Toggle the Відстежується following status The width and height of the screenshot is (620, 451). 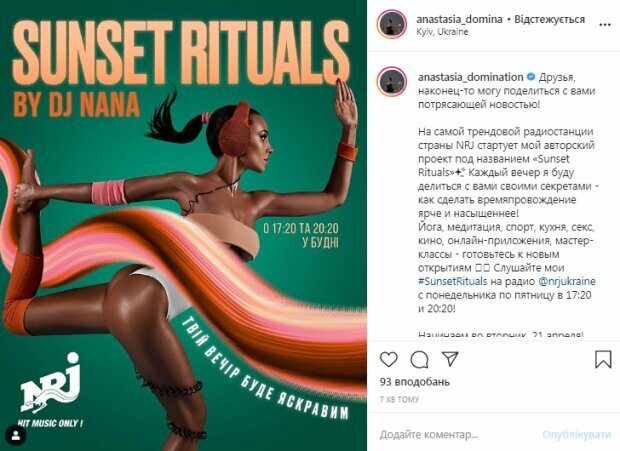(x=550, y=19)
